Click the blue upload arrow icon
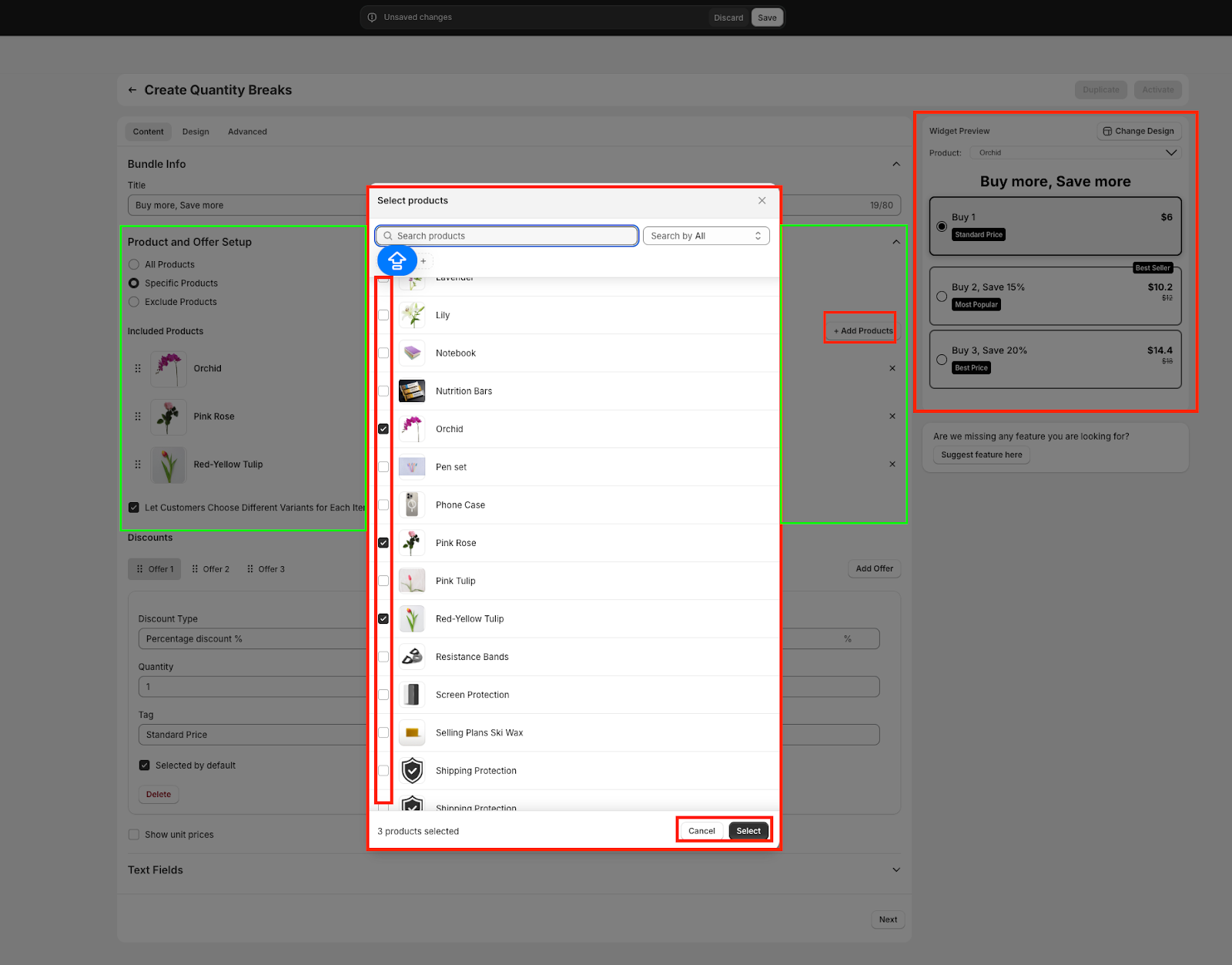This screenshot has width=1232, height=965. point(397,261)
